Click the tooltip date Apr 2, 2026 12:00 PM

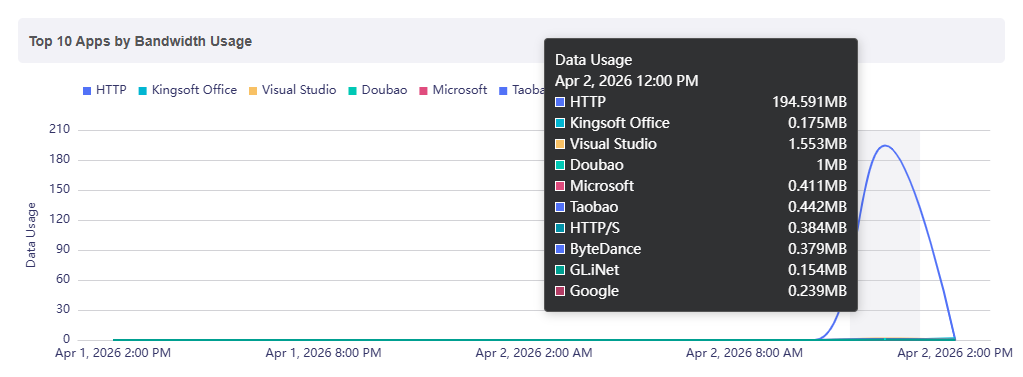pyautogui.click(x=627, y=81)
